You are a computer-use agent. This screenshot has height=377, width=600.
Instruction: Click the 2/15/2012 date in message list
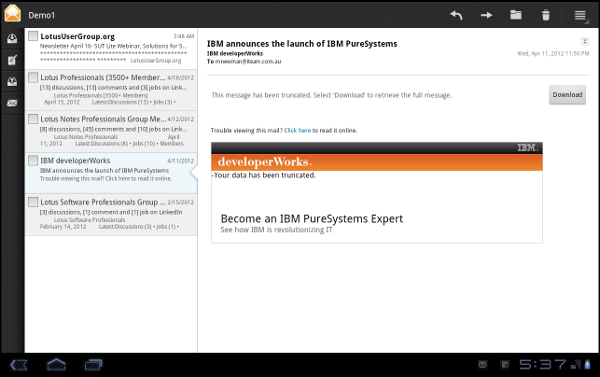coord(181,202)
